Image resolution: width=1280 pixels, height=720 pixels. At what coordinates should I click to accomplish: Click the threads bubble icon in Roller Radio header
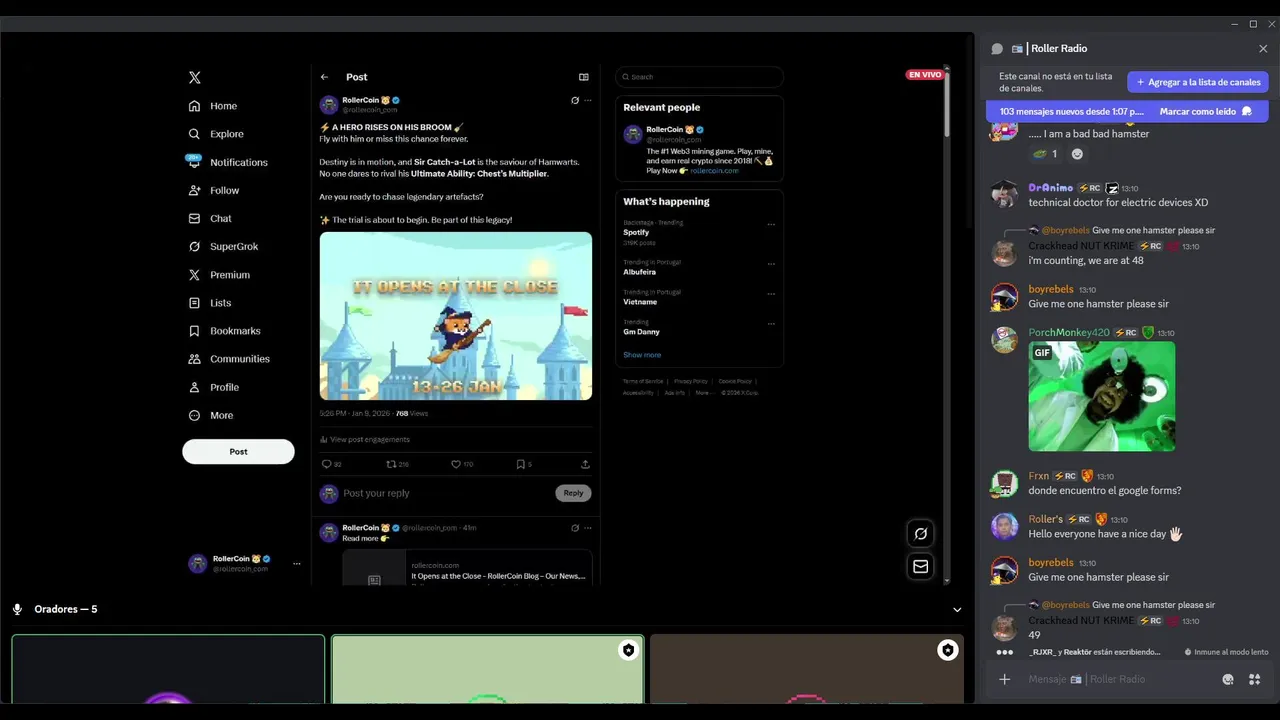click(x=997, y=49)
